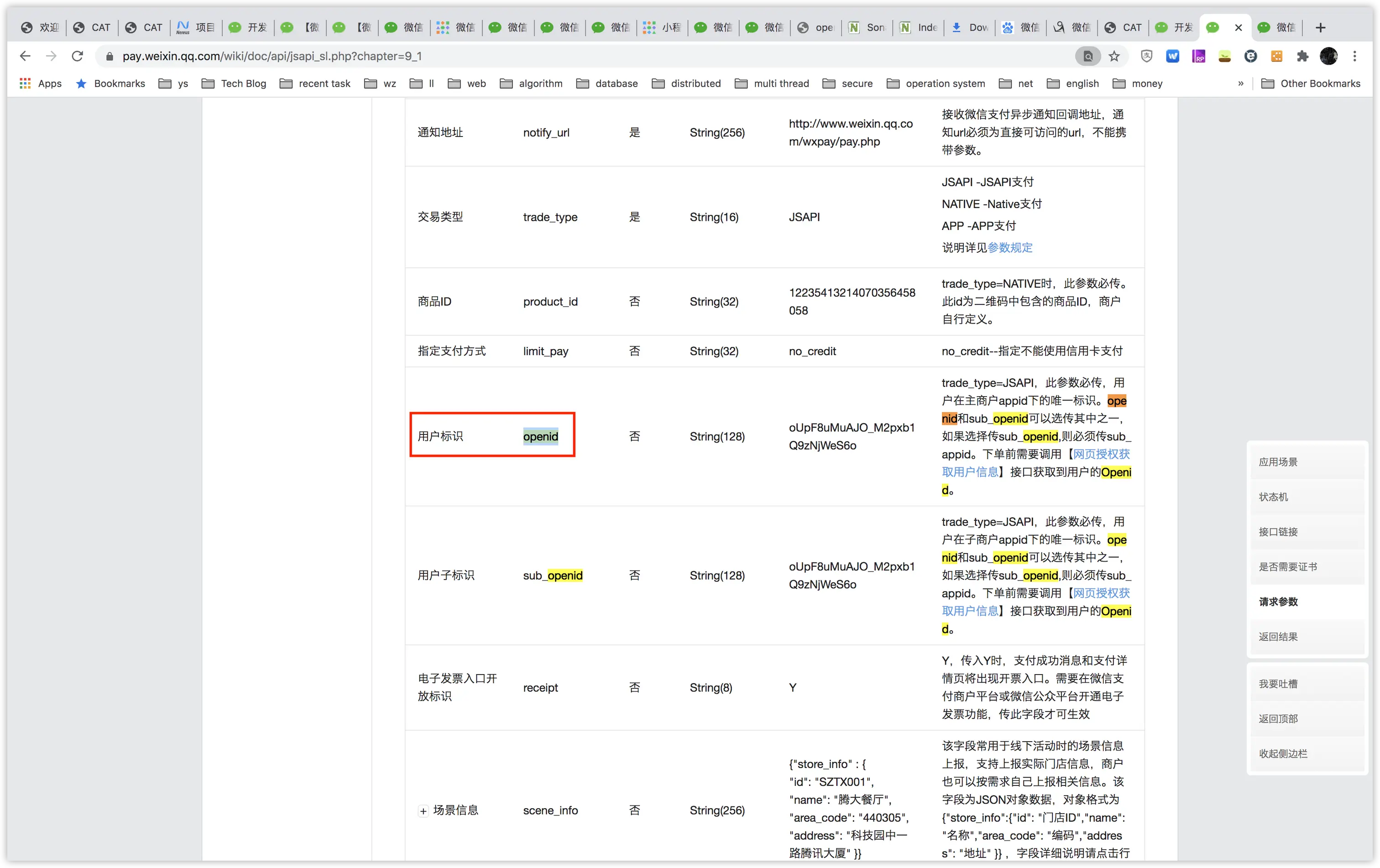Expand the 场景信息 scene_info row
The width and height of the screenshot is (1380, 868).
click(423, 810)
